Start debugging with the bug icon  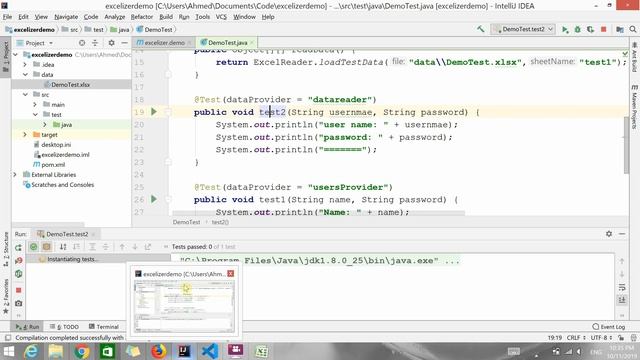click(x=578, y=29)
